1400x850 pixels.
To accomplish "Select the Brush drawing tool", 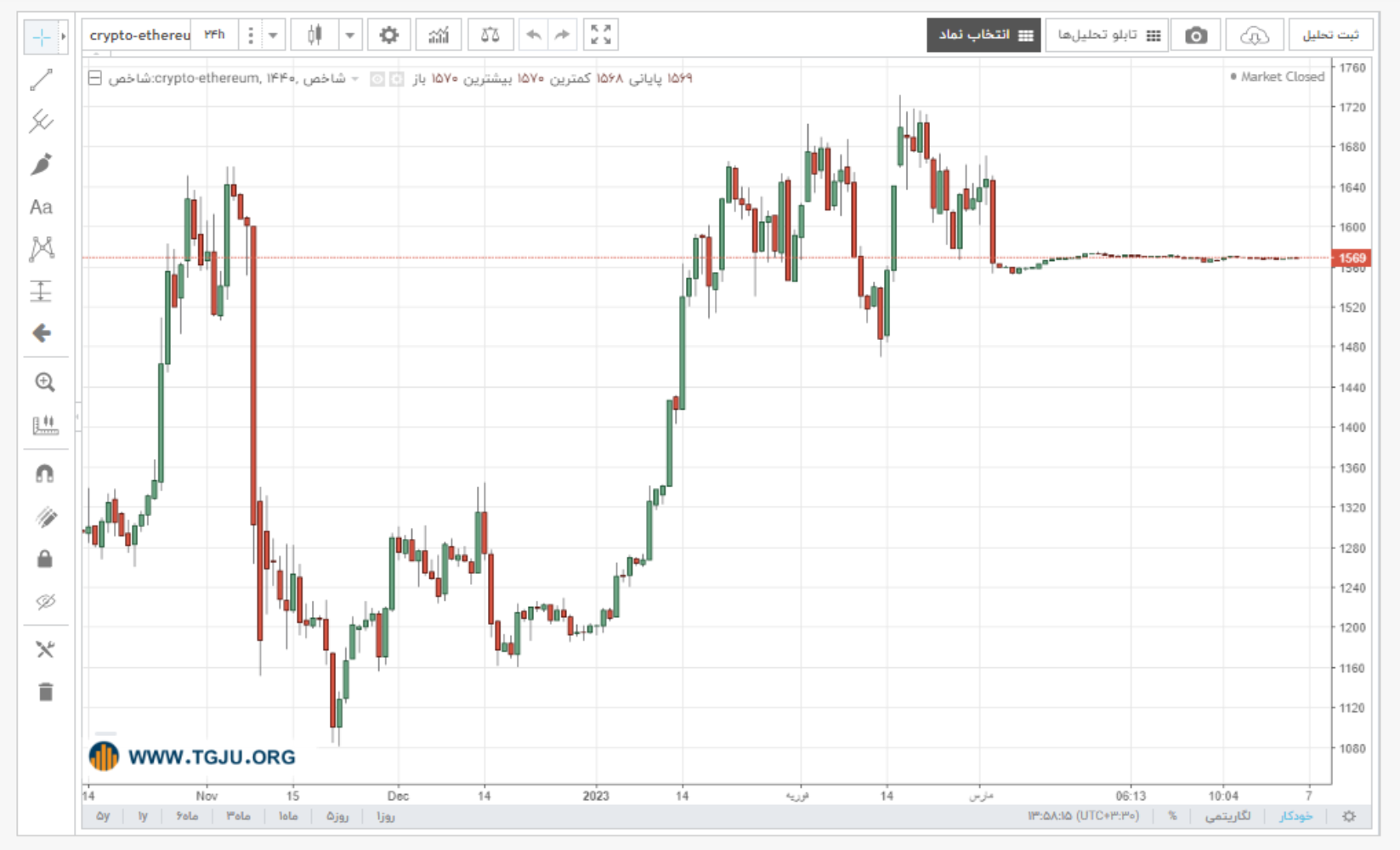I will tap(41, 164).
